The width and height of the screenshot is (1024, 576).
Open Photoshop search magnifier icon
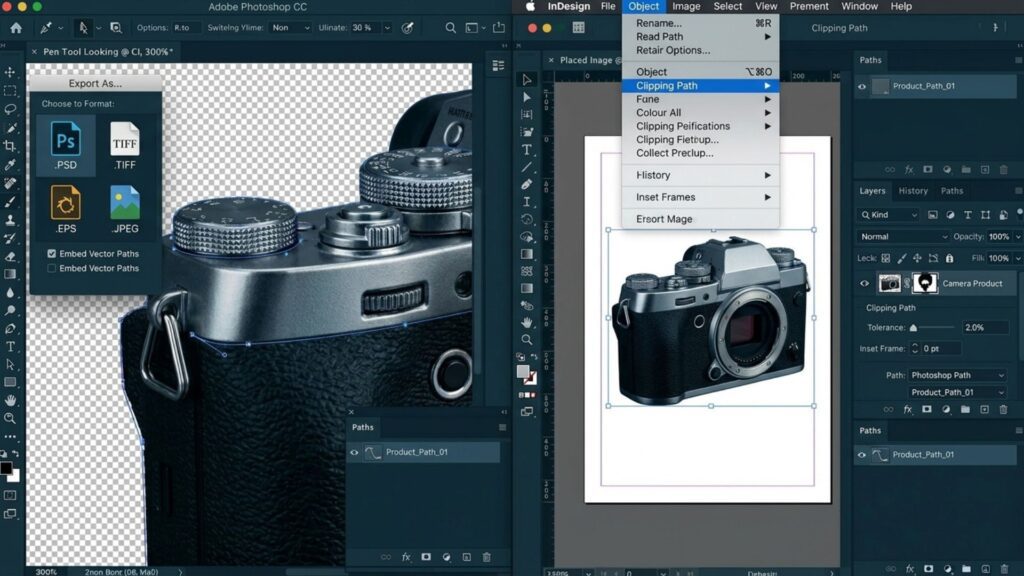coord(451,28)
